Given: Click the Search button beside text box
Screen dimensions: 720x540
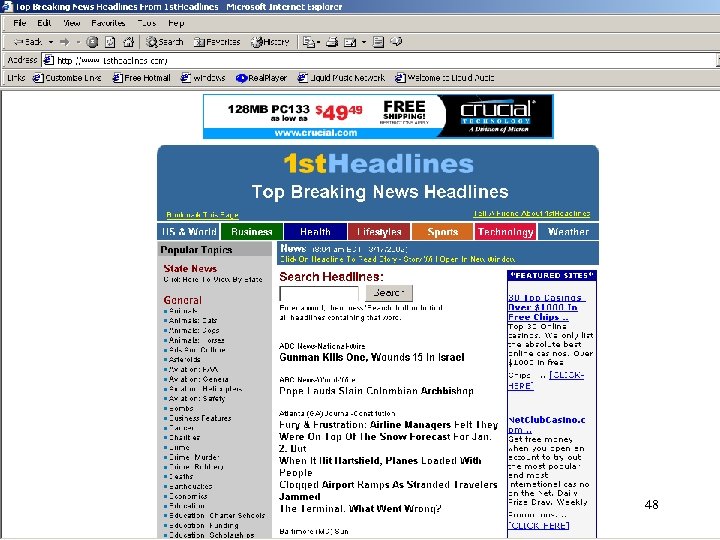Looking at the screenshot, I should point(389,293).
